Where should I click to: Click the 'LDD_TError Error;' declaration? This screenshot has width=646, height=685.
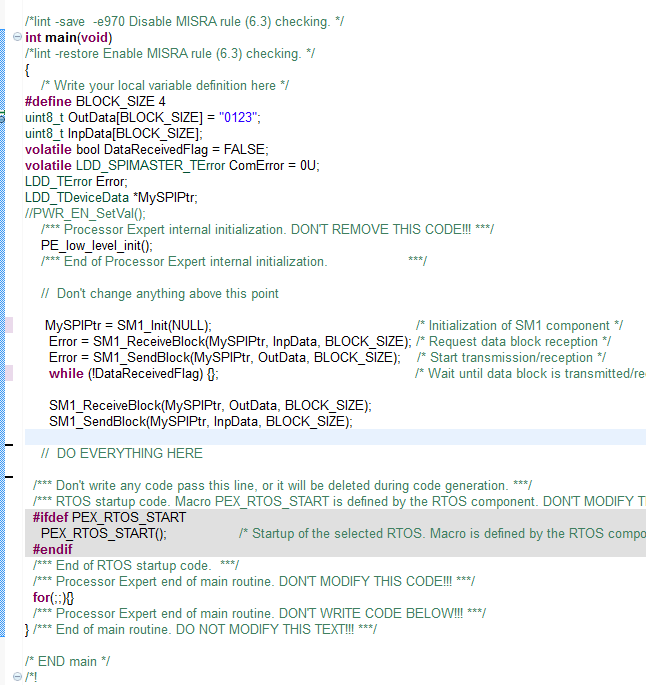pos(76,181)
